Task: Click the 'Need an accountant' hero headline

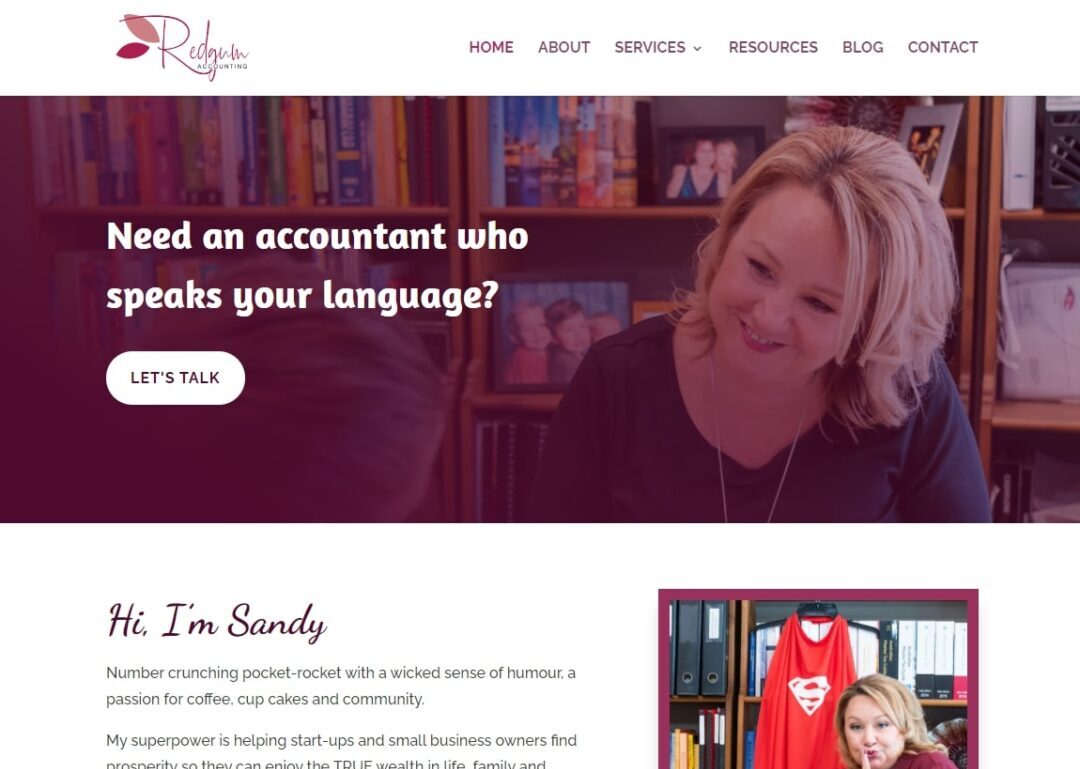Action: tap(317, 266)
